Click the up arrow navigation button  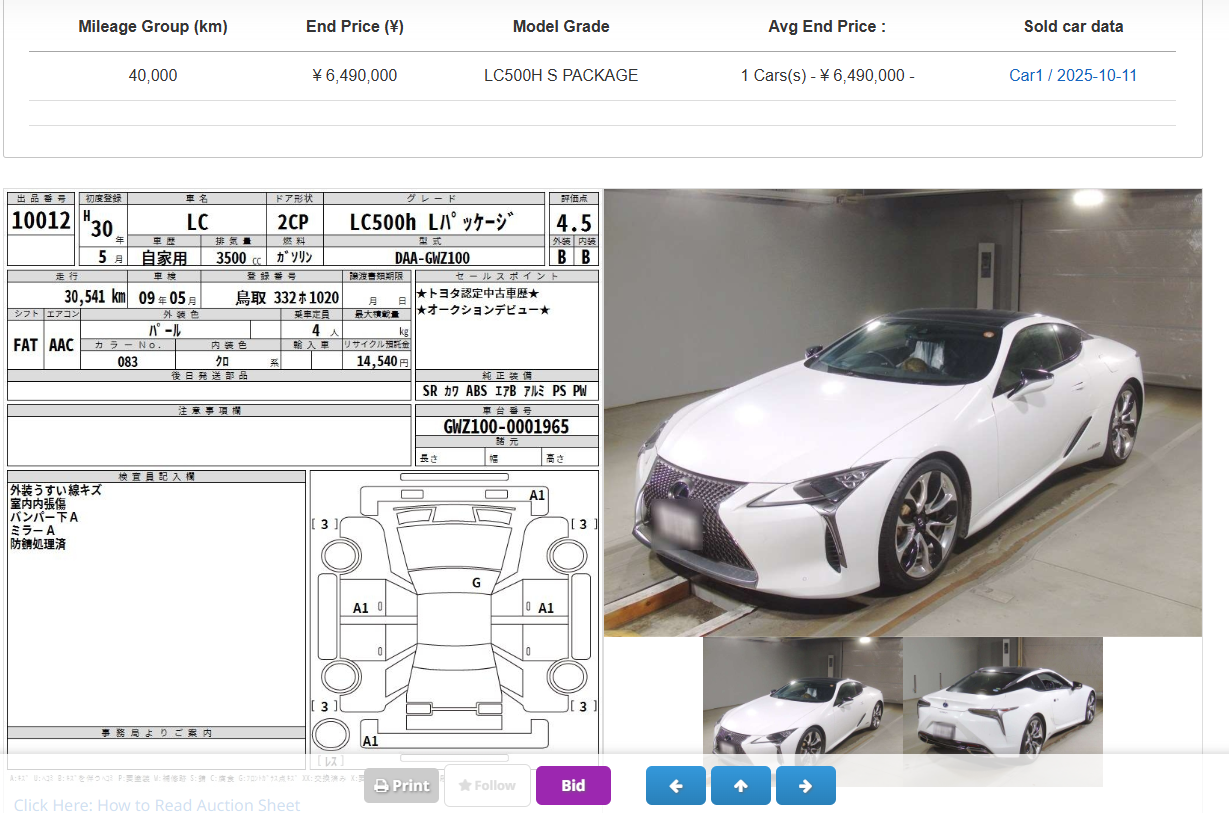point(741,786)
